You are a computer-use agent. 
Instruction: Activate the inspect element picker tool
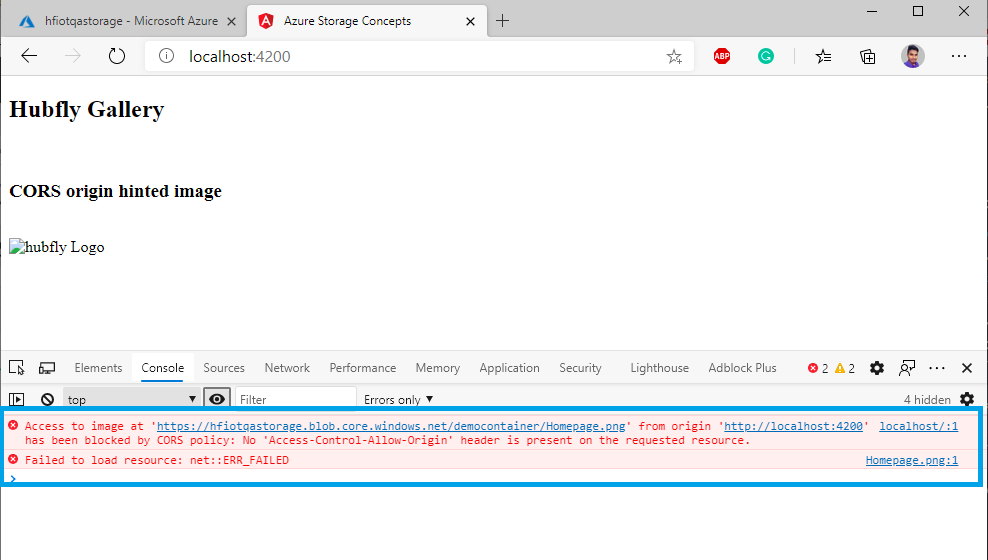(16, 368)
